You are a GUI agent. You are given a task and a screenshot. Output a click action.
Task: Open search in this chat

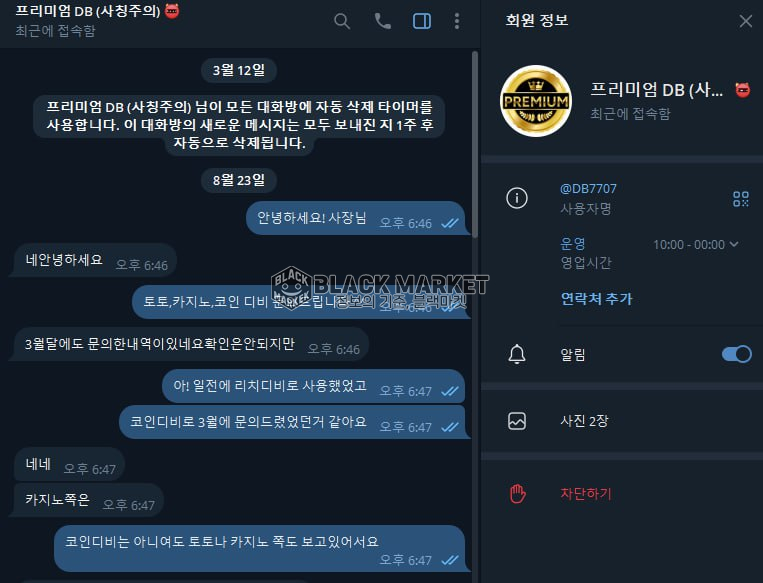(342, 21)
